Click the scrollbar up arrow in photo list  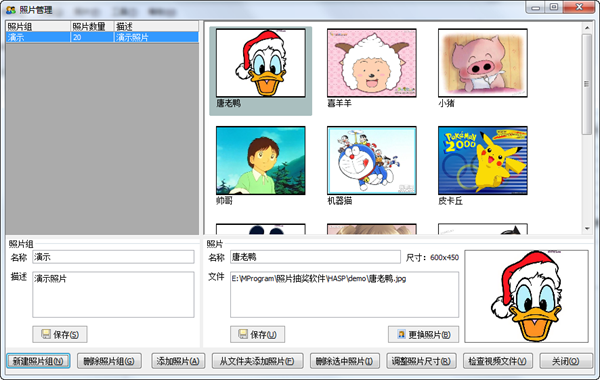(x=587, y=28)
